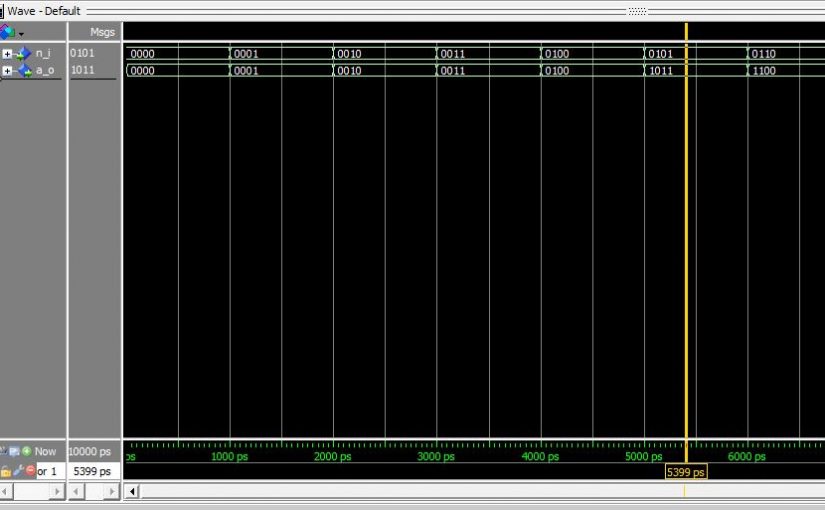Click the wave window format icon

coord(7,32)
